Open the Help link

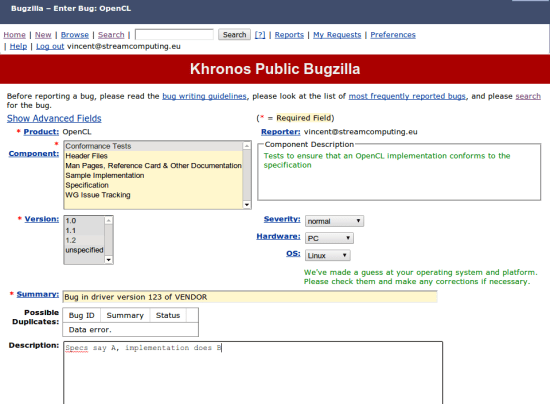point(18,46)
